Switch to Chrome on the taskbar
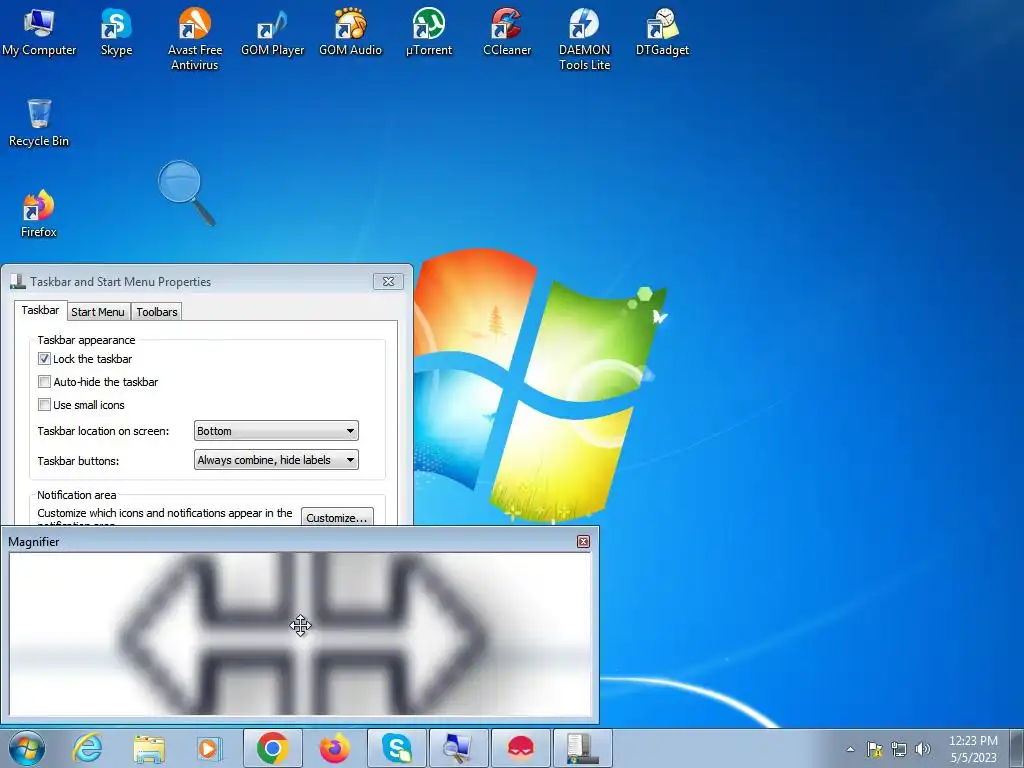Viewport: 1024px width, 768px height. pos(272,748)
